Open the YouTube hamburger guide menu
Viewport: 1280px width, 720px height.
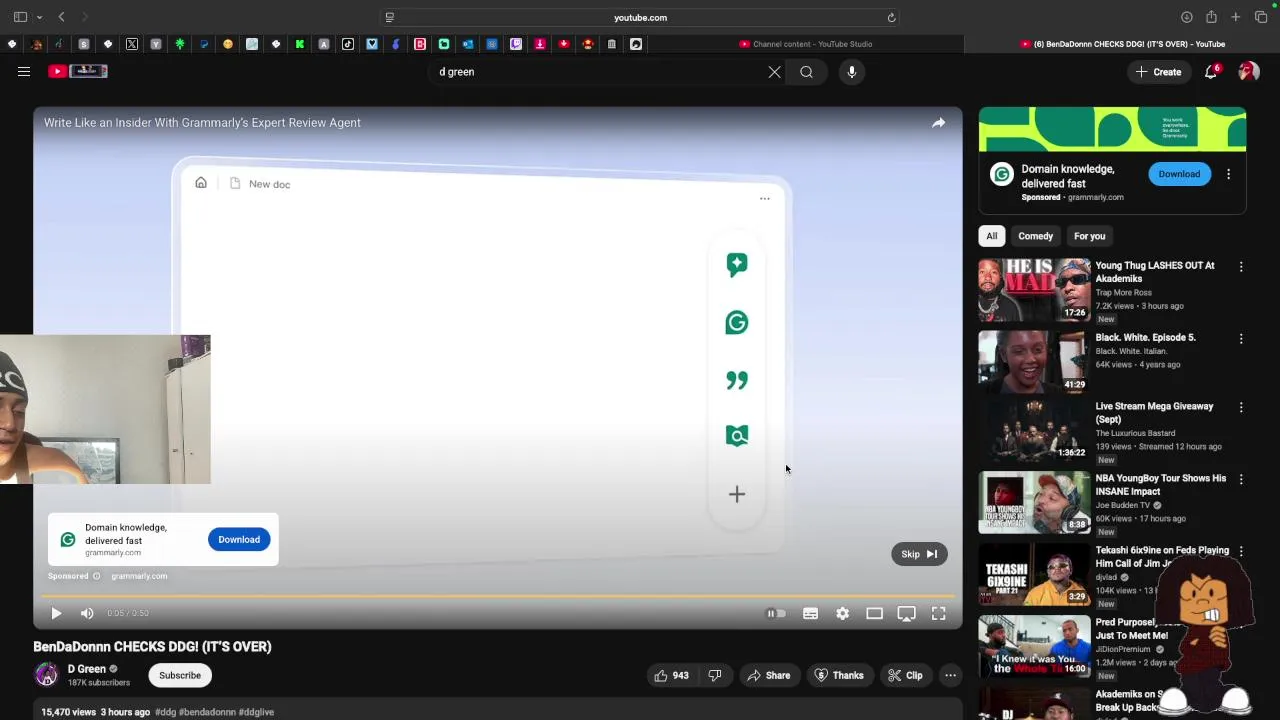pos(24,72)
